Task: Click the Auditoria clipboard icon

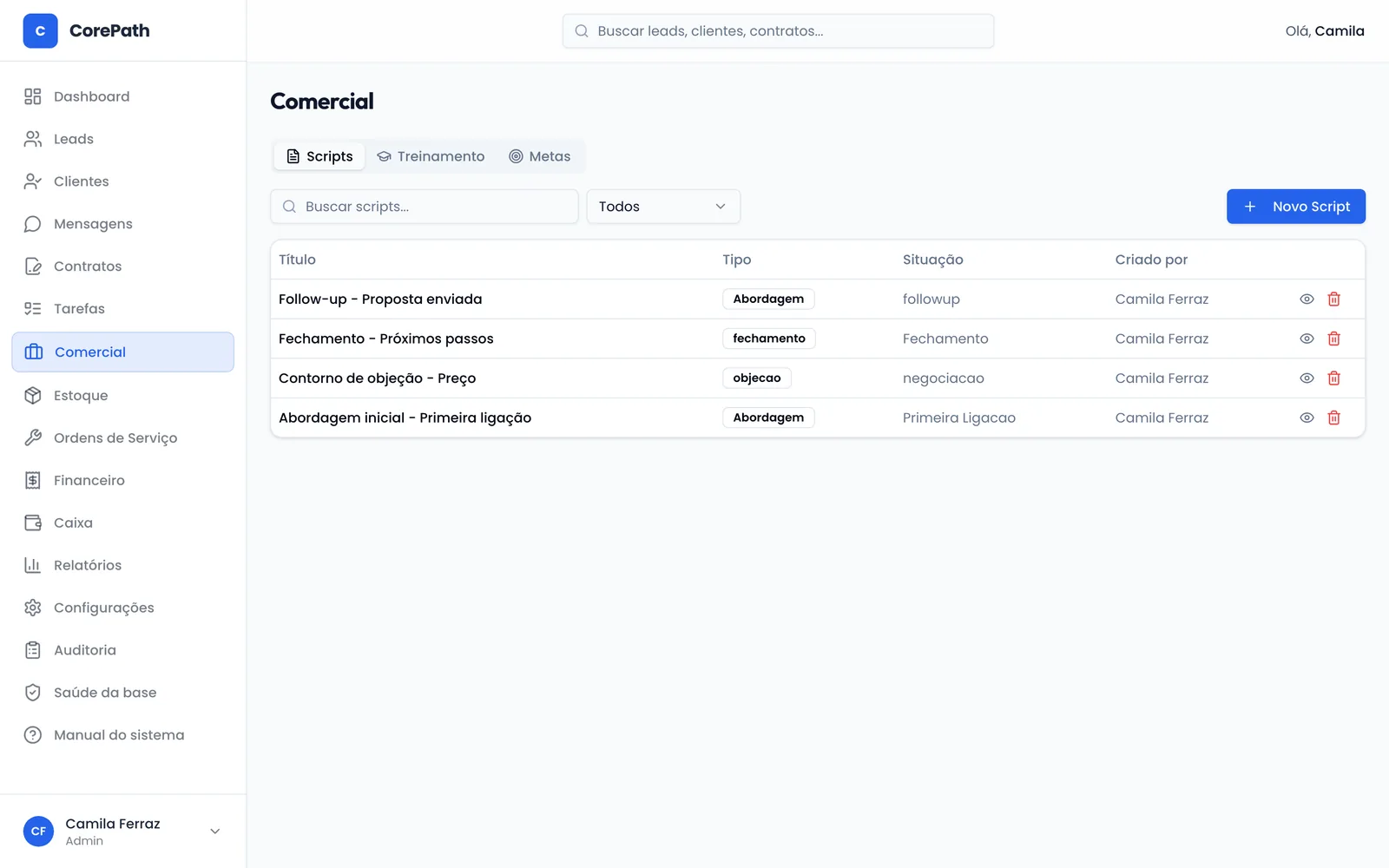Action: tap(33, 651)
